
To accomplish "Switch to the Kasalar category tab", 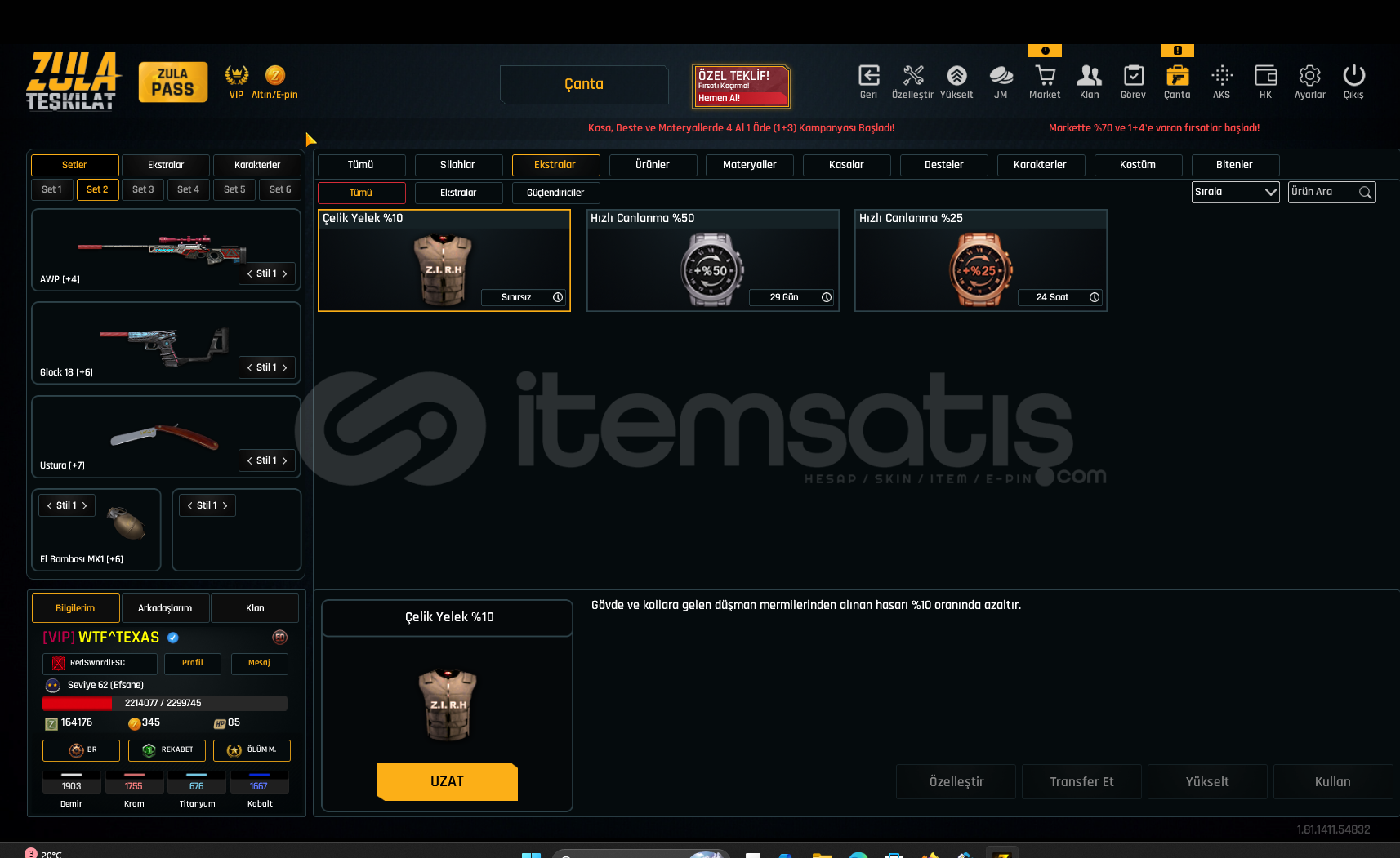I will click(847, 165).
